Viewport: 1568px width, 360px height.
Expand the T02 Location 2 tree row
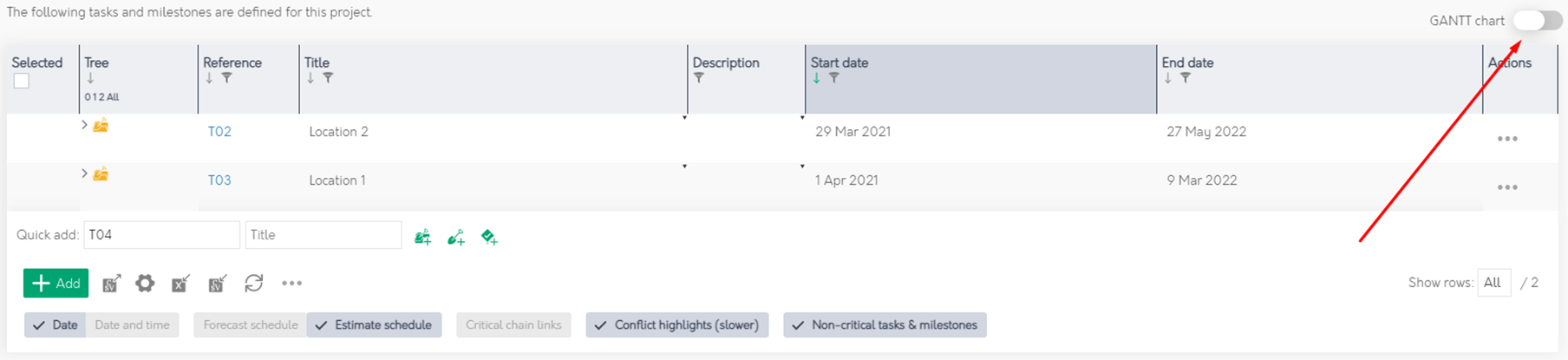coord(84,126)
